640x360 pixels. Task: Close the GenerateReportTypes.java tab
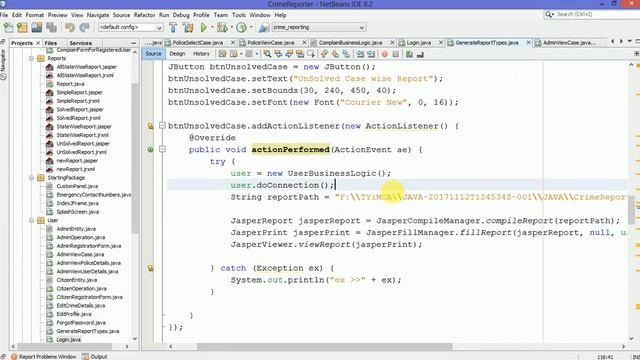click(528, 42)
